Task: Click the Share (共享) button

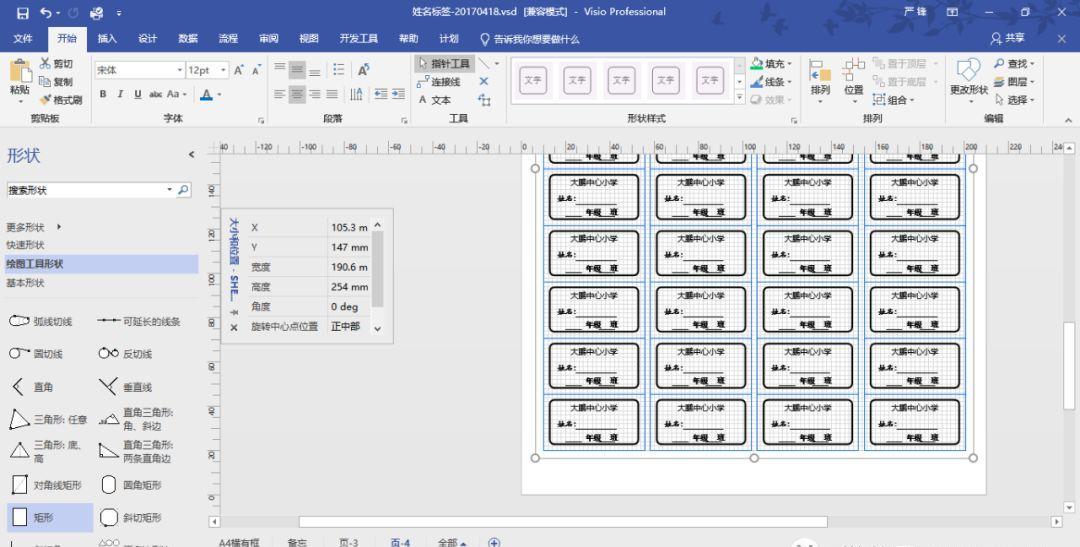Action: 1008,38
